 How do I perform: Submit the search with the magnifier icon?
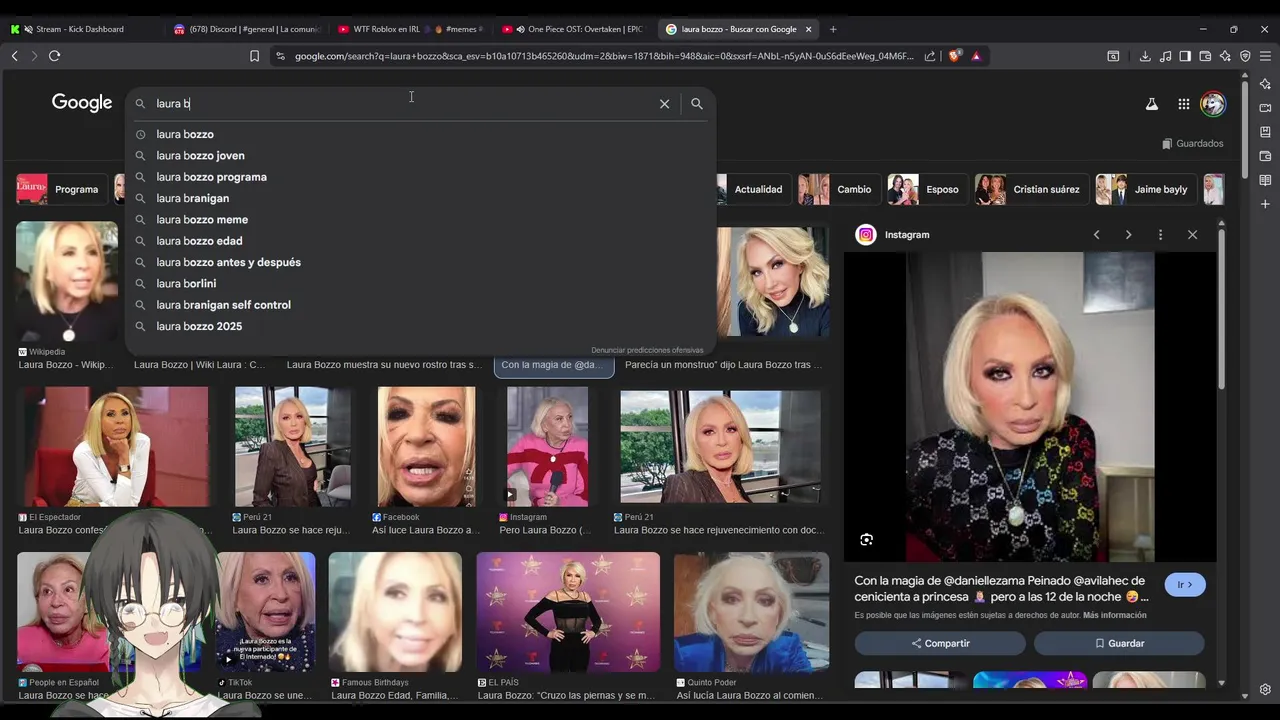(697, 104)
